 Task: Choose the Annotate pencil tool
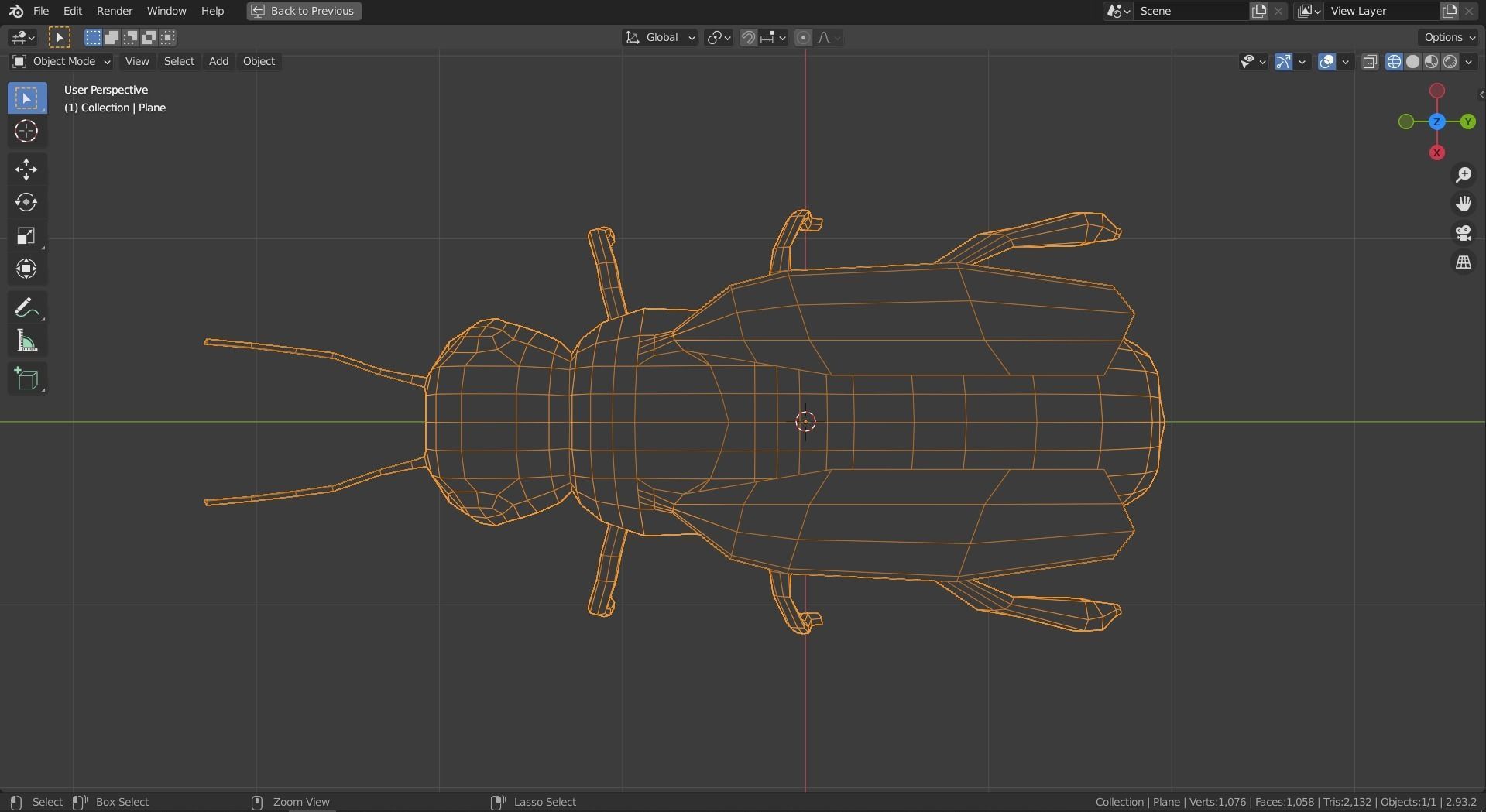point(27,307)
